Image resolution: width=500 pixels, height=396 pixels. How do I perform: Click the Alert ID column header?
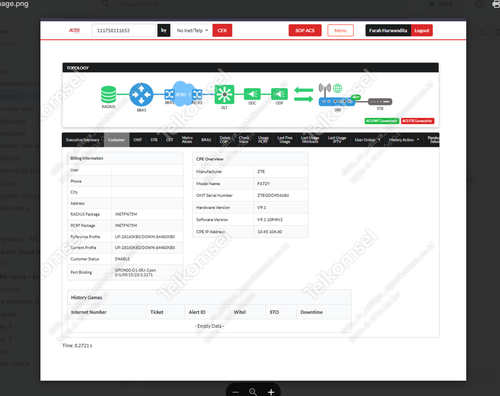(197, 312)
